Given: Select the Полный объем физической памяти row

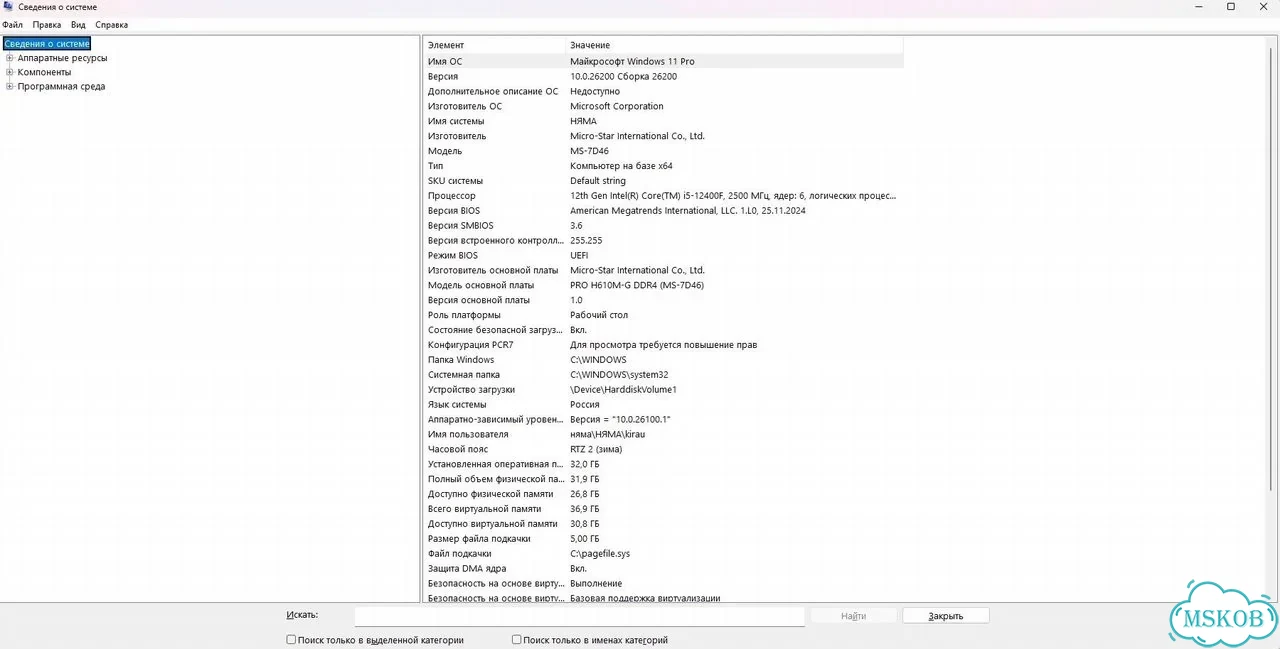Looking at the screenshot, I should pos(664,479).
